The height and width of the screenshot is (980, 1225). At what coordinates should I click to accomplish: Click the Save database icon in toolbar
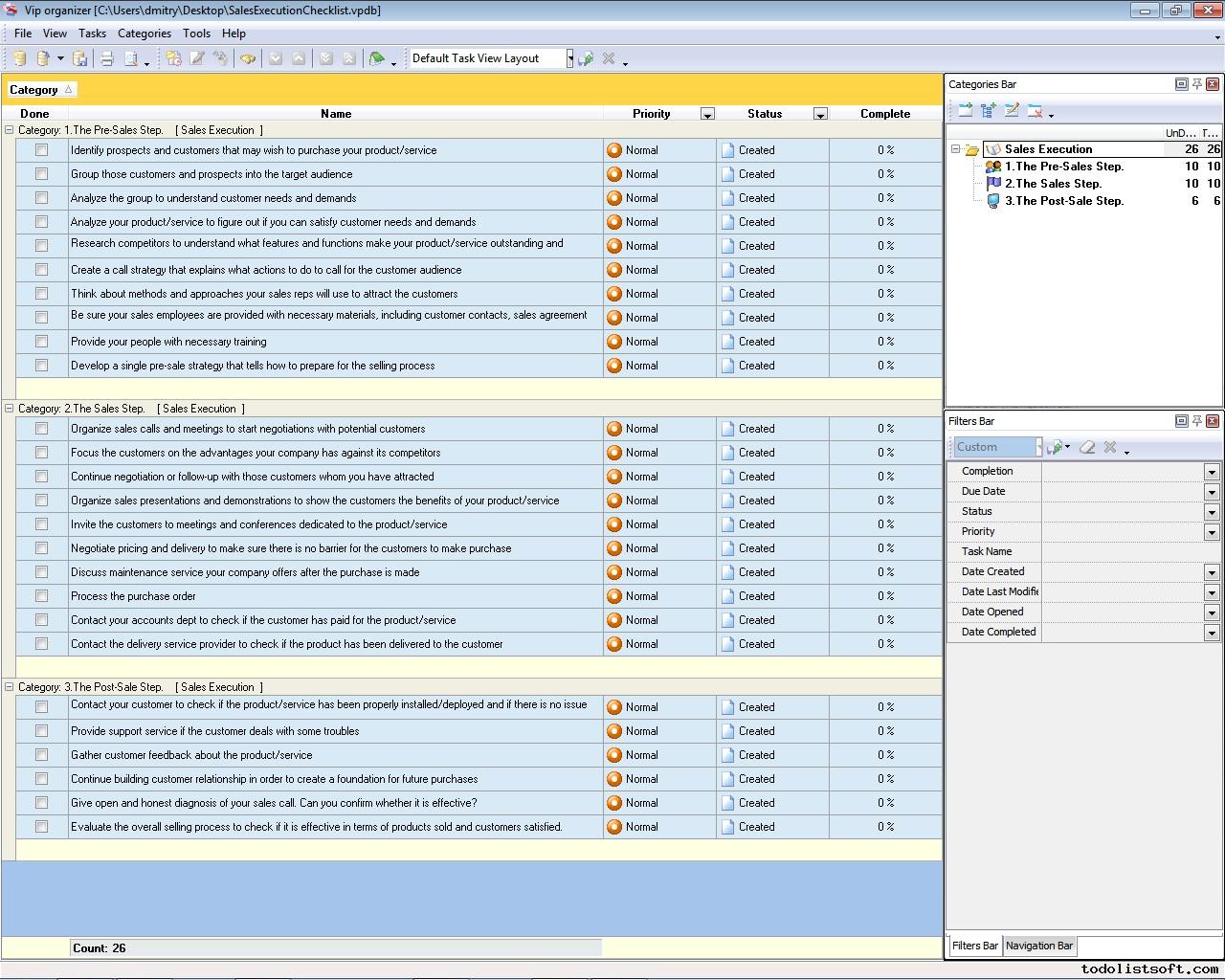80,58
